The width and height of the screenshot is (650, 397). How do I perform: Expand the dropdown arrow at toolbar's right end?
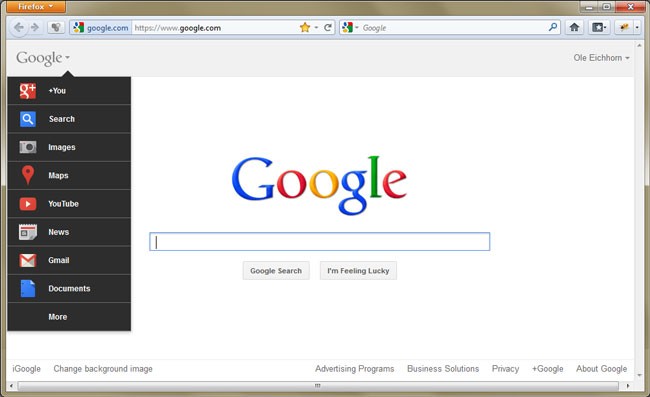(x=637, y=28)
